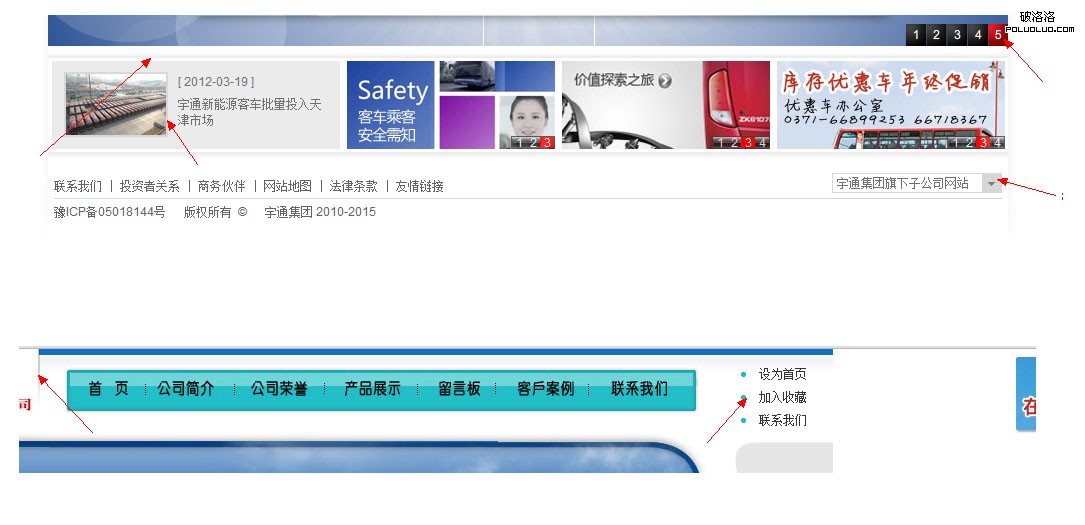Select the 留言板 navigation item
Viewport: 1085px width, 525px height.
pos(459,389)
